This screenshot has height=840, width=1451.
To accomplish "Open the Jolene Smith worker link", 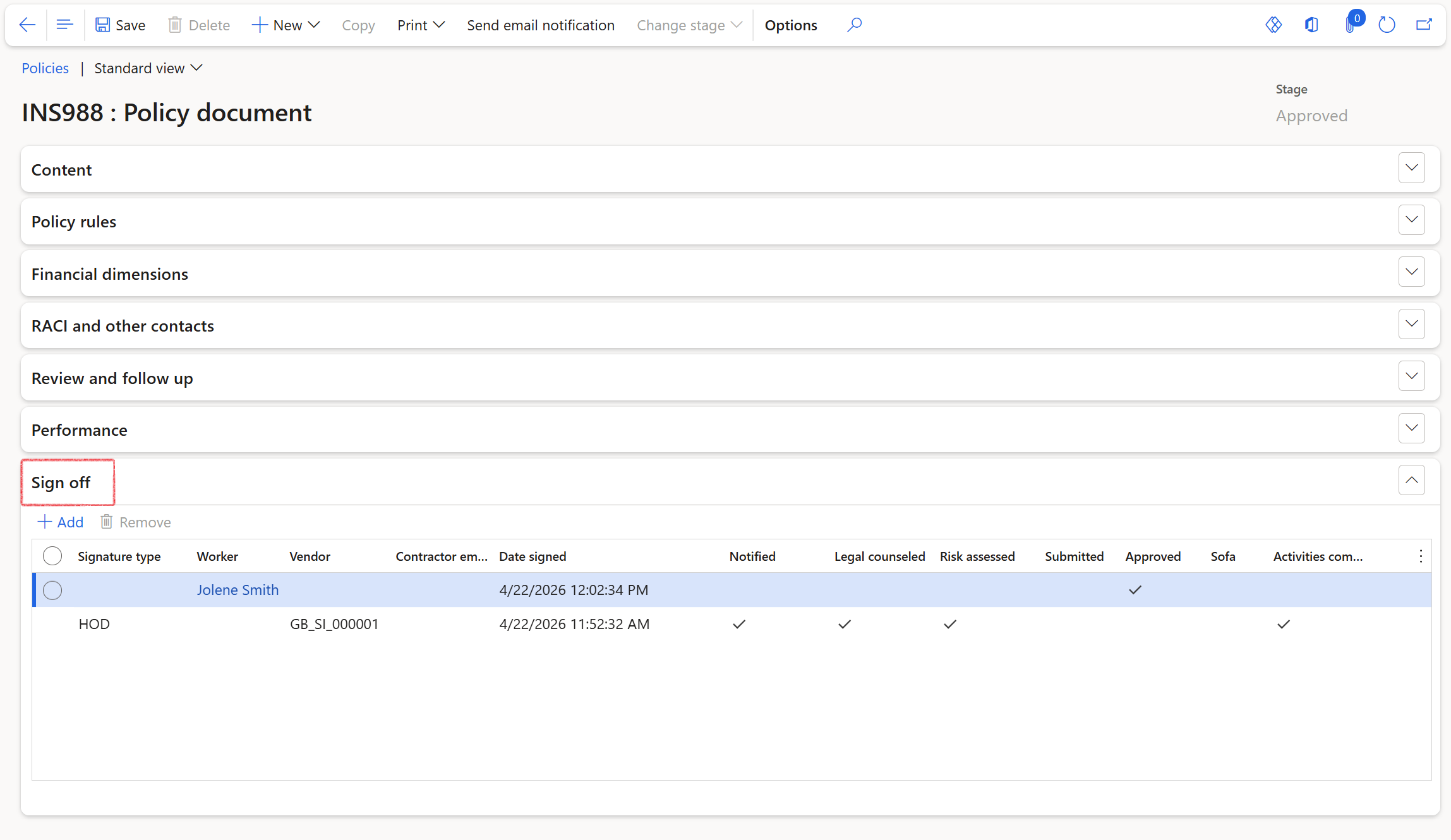I will pyautogui.click(x=238, y=590).
